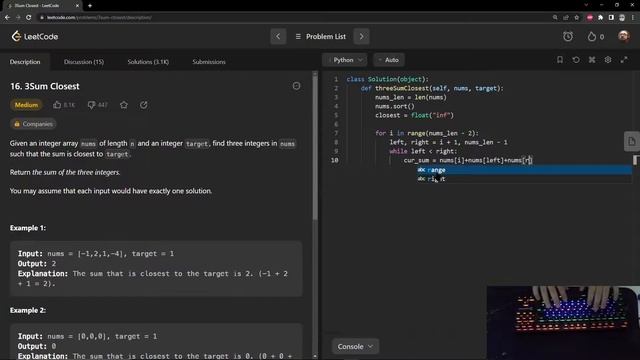
Task: Open the timer alarm clock icon
Action: 568,36
